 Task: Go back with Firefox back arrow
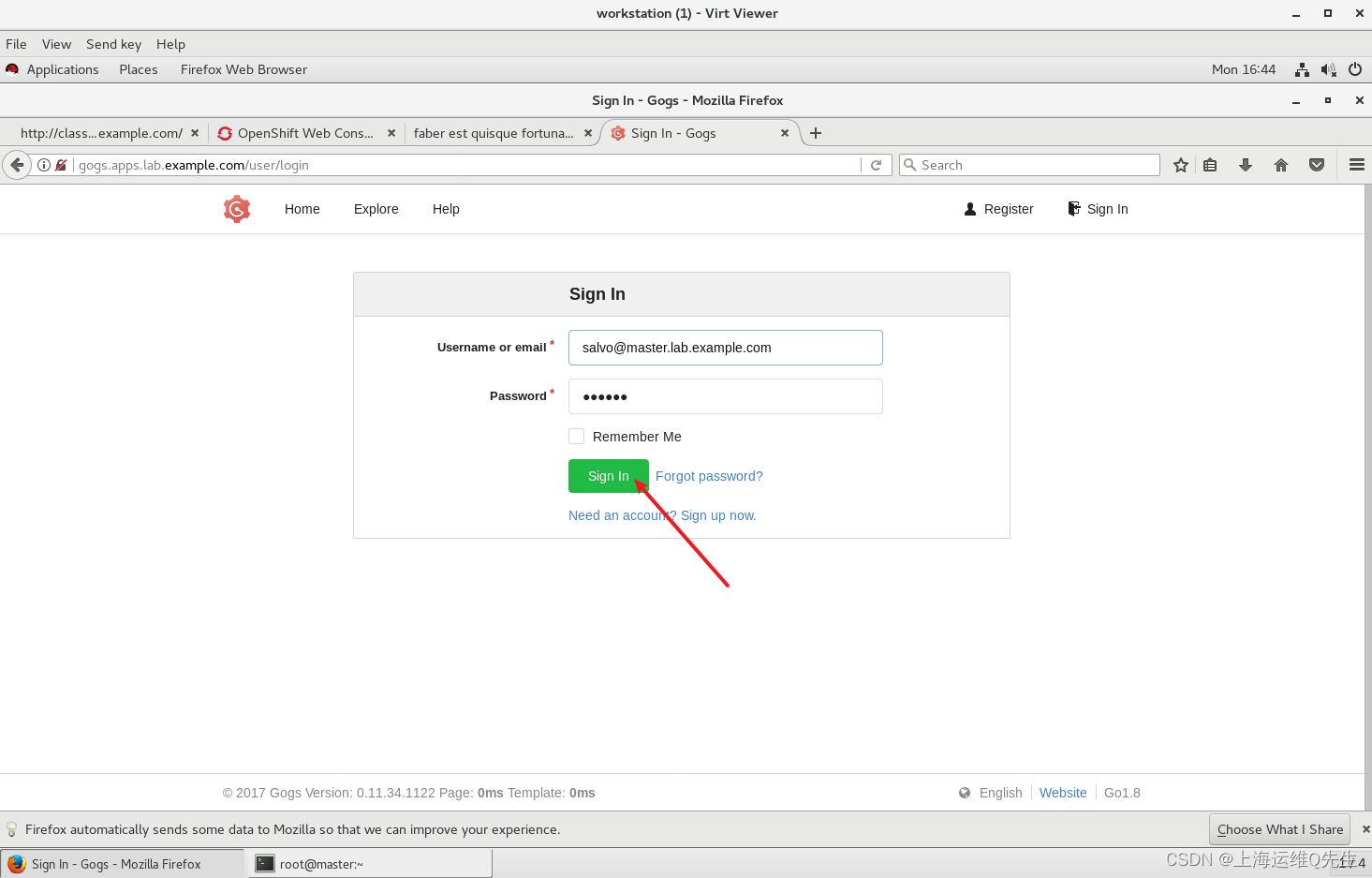pyautogui.click(x=17, y=165)
